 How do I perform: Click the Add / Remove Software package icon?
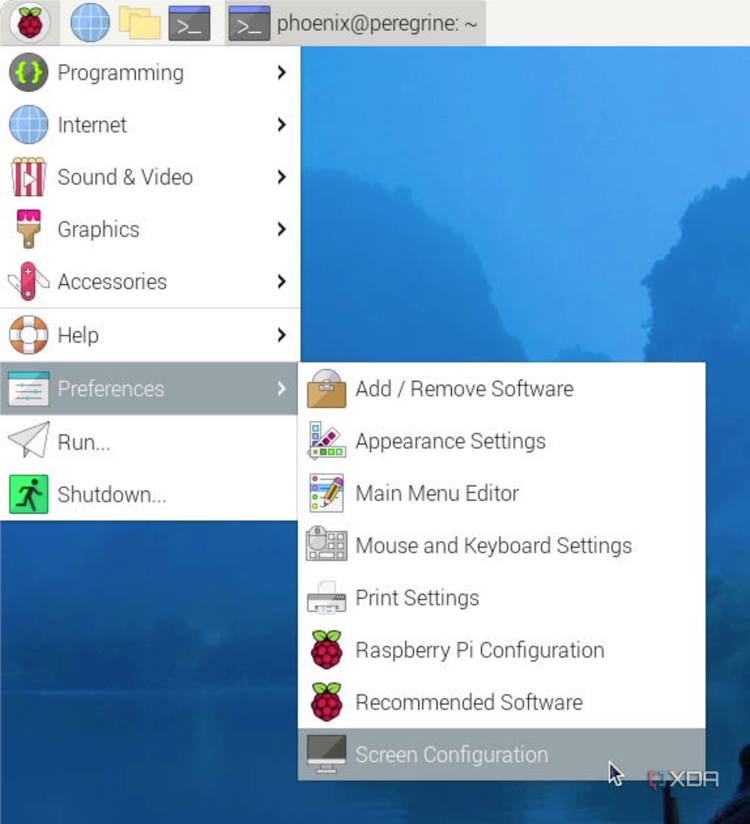[327, 389]
